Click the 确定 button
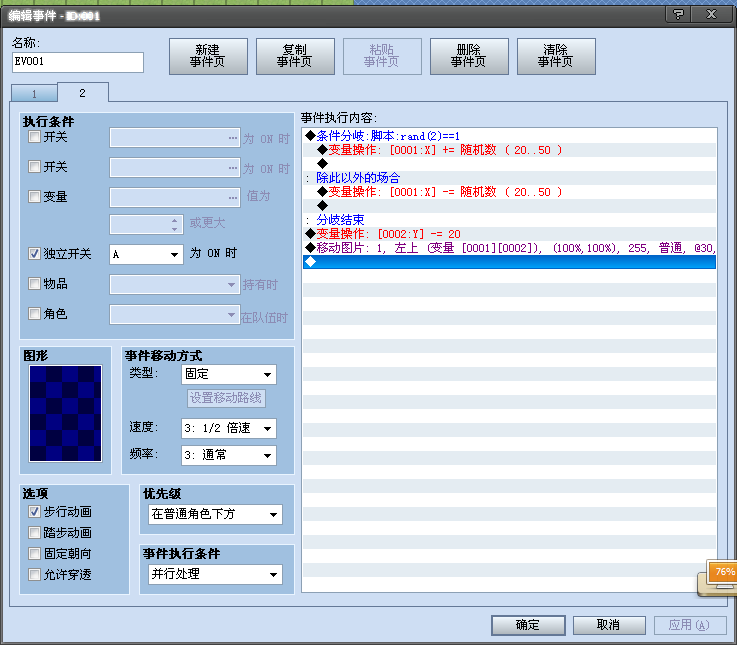 click(528, 625)
